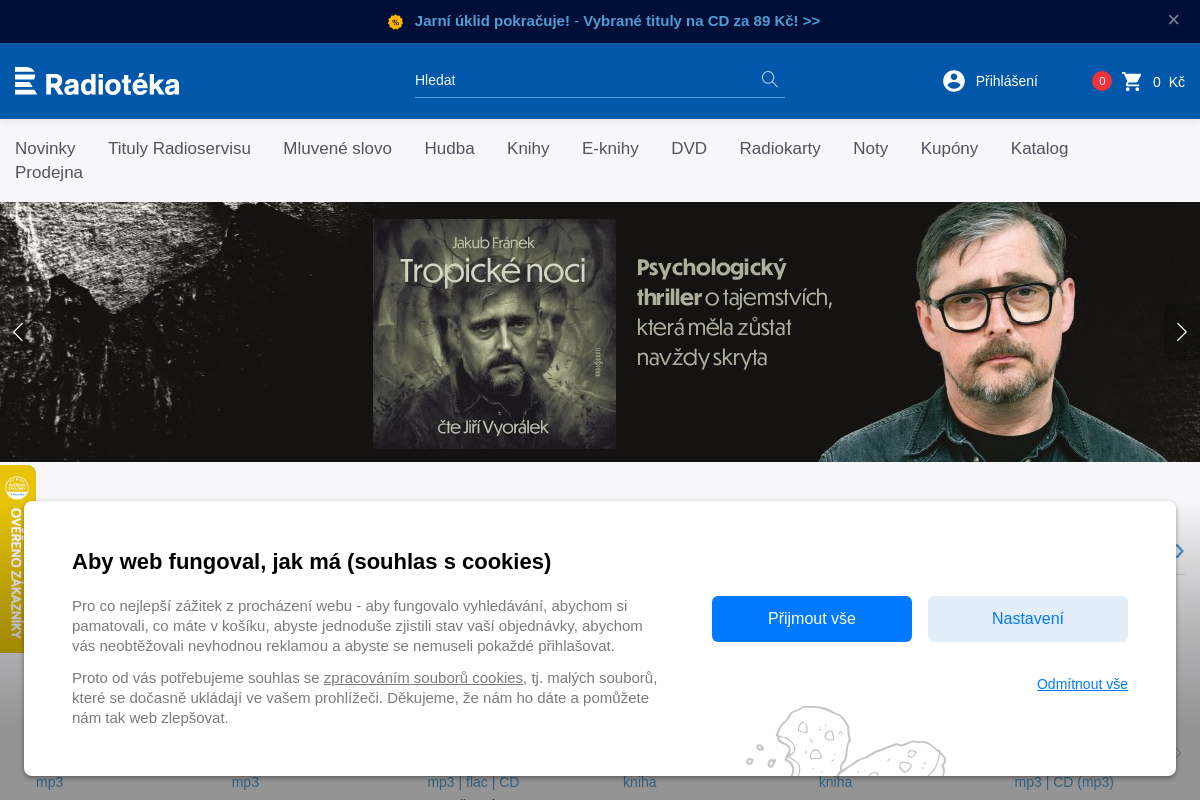Open the Ověřeno zákazníky badge
1200x800 pixels.
click(x=17, y=559)
